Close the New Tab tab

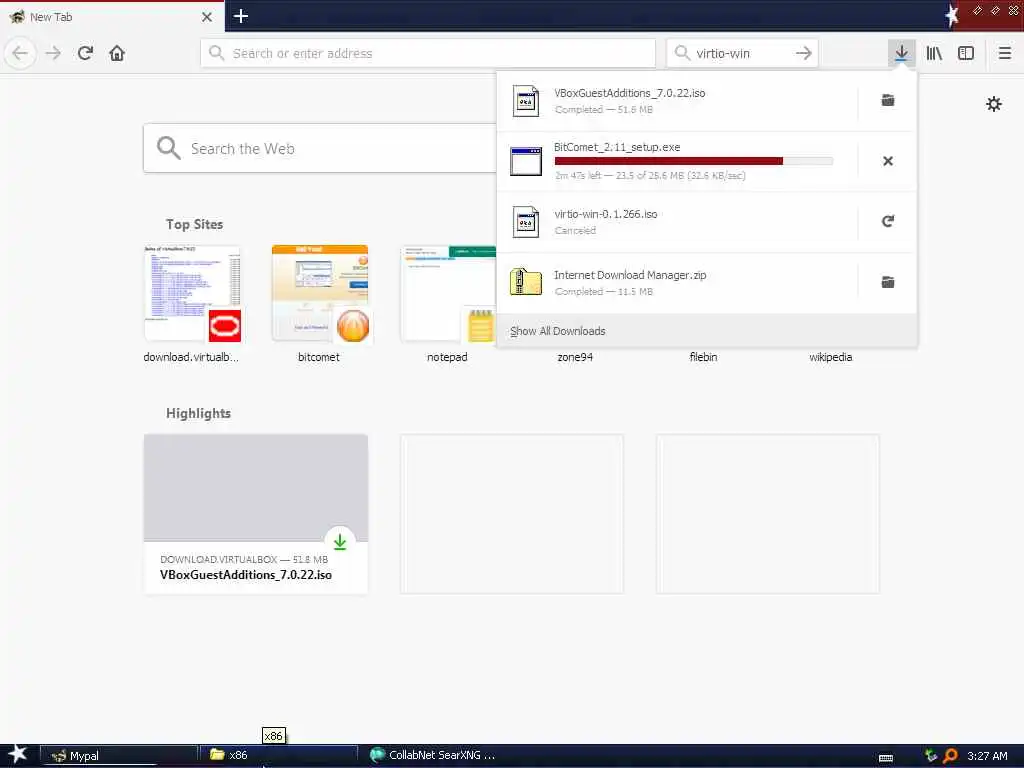click(206, 17)
